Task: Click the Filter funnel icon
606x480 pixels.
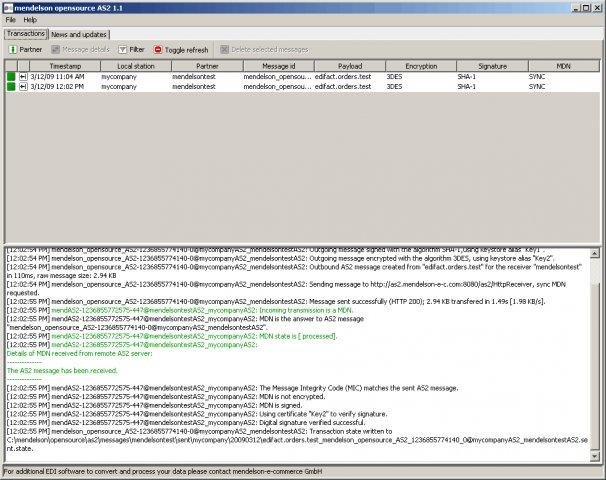Action: point(122,49)
